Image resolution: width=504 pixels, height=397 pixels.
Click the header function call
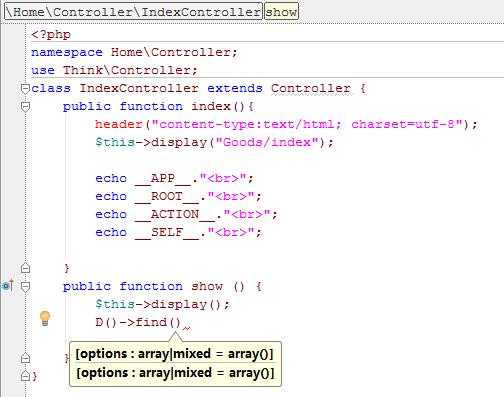coord(119,124)
